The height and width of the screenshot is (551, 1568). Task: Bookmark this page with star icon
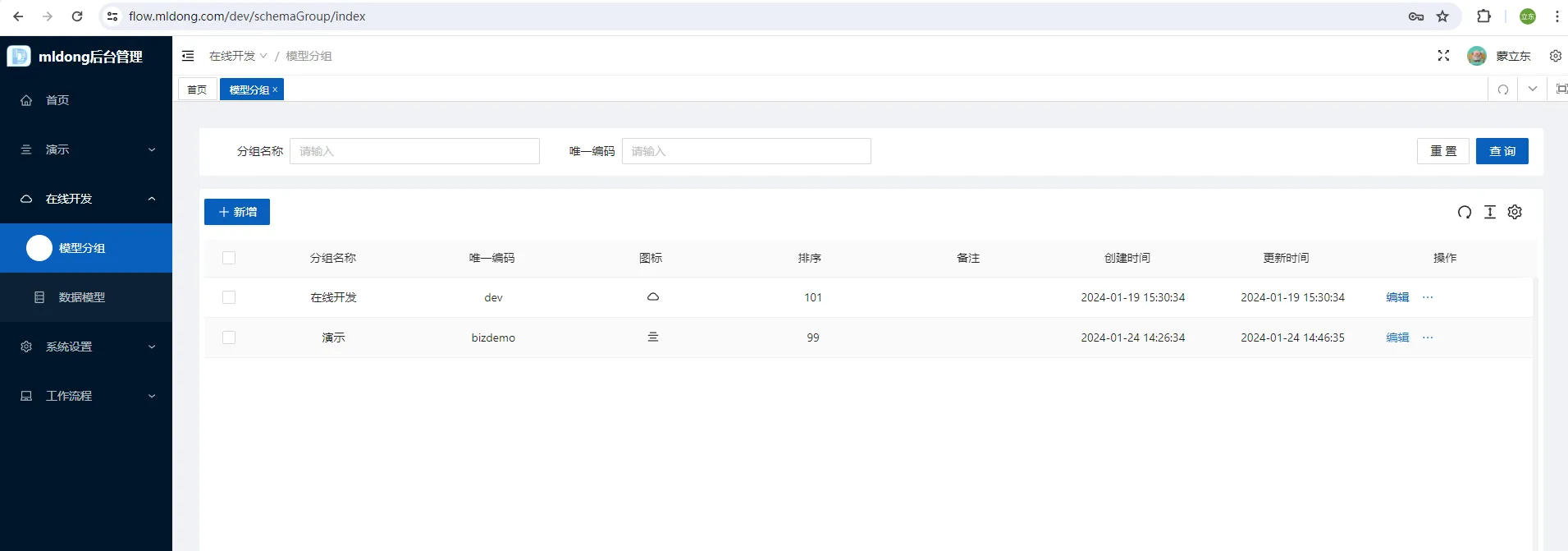click(1442, 16)
